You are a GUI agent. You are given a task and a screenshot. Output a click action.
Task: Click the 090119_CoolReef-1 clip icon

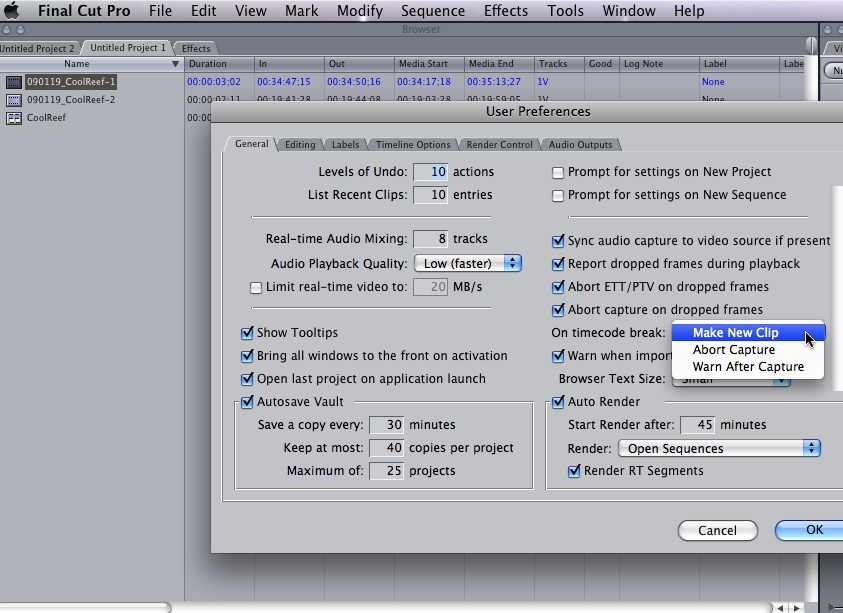point(14,82)
